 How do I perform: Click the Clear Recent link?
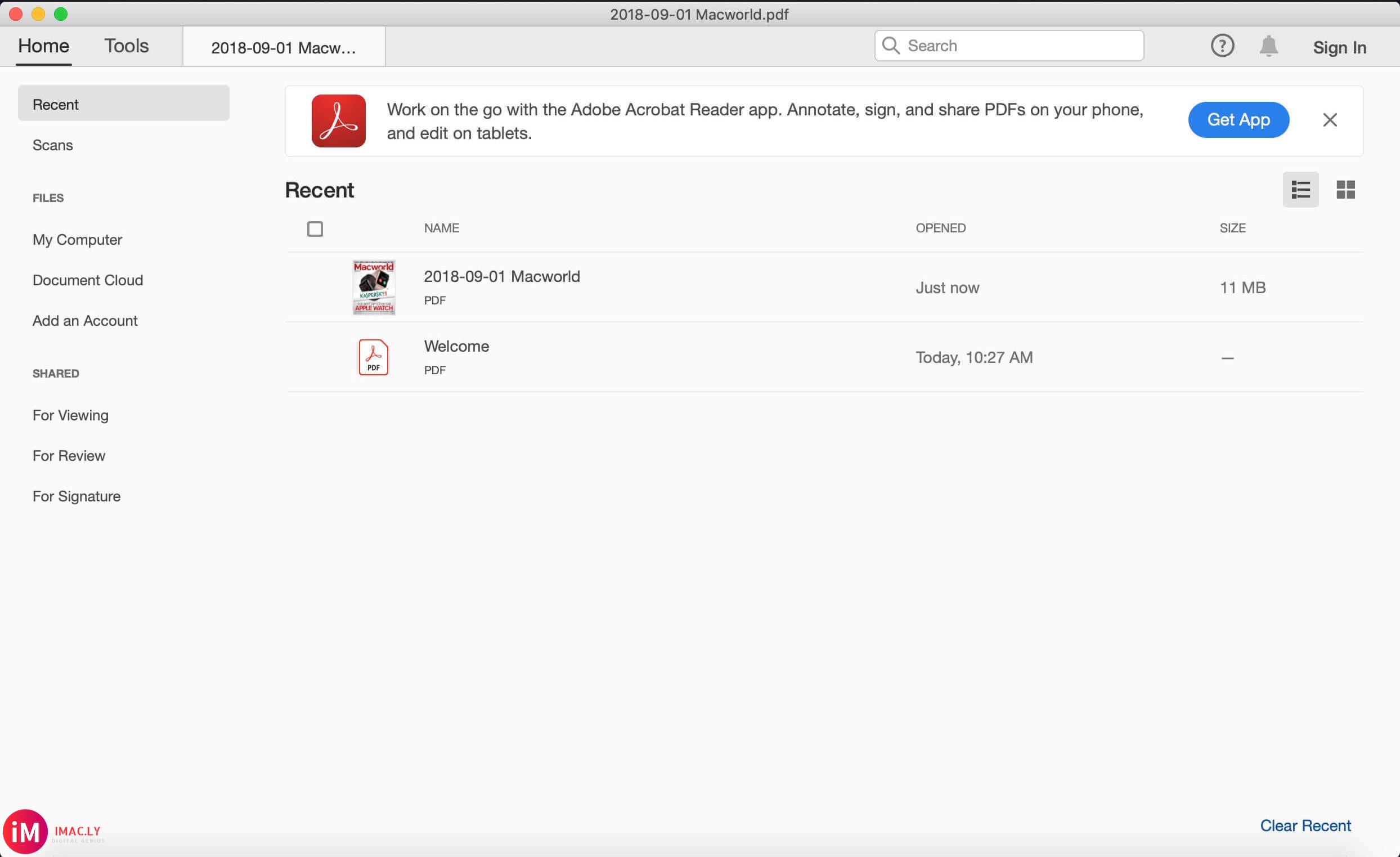(1306, 825)
